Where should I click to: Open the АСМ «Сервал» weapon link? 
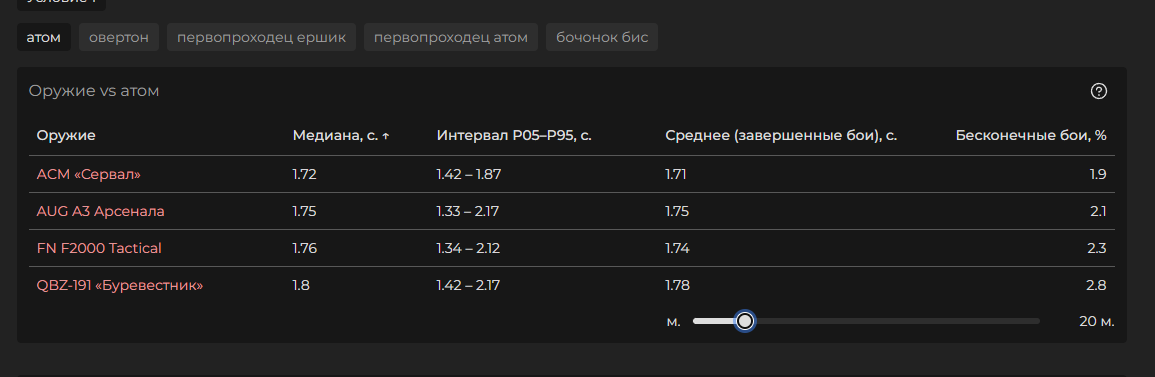(88, 175)
